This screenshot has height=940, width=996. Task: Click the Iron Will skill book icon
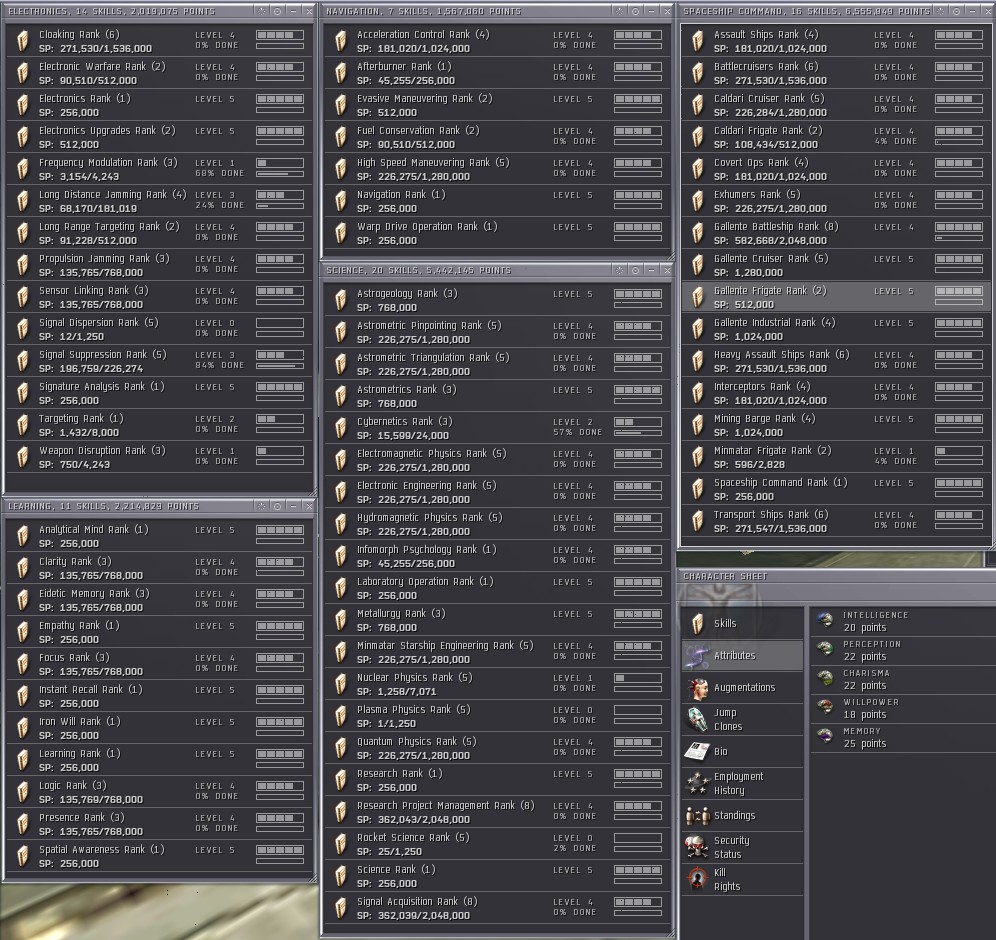pos(23,728)
